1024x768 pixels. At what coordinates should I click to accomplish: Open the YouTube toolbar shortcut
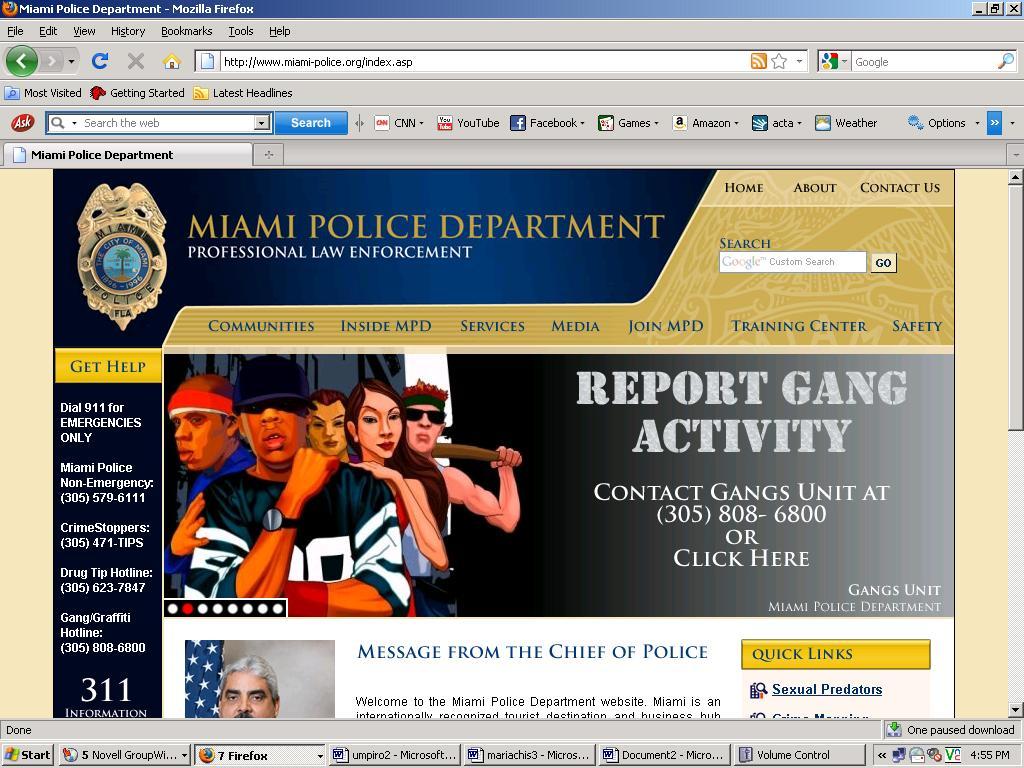point(468,123)
